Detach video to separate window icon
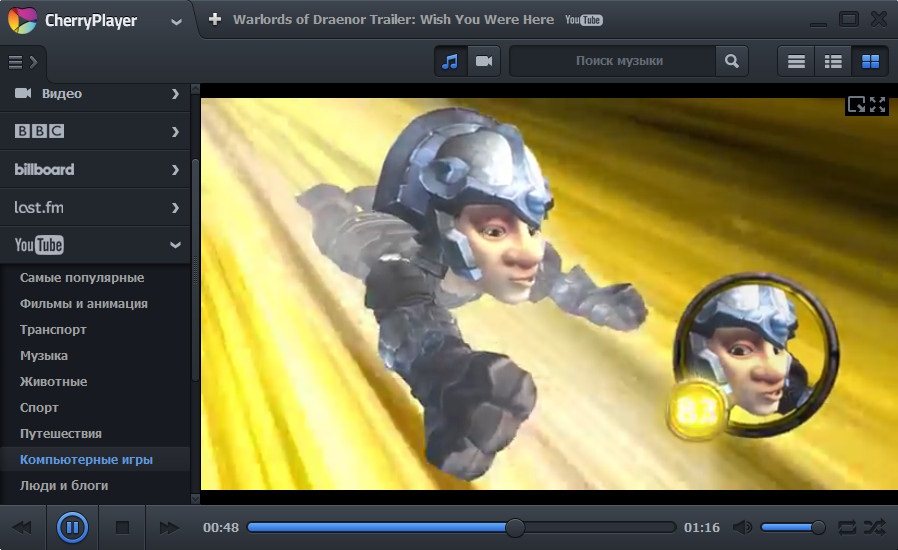This screenshot has height=550, width=898. 856,104
